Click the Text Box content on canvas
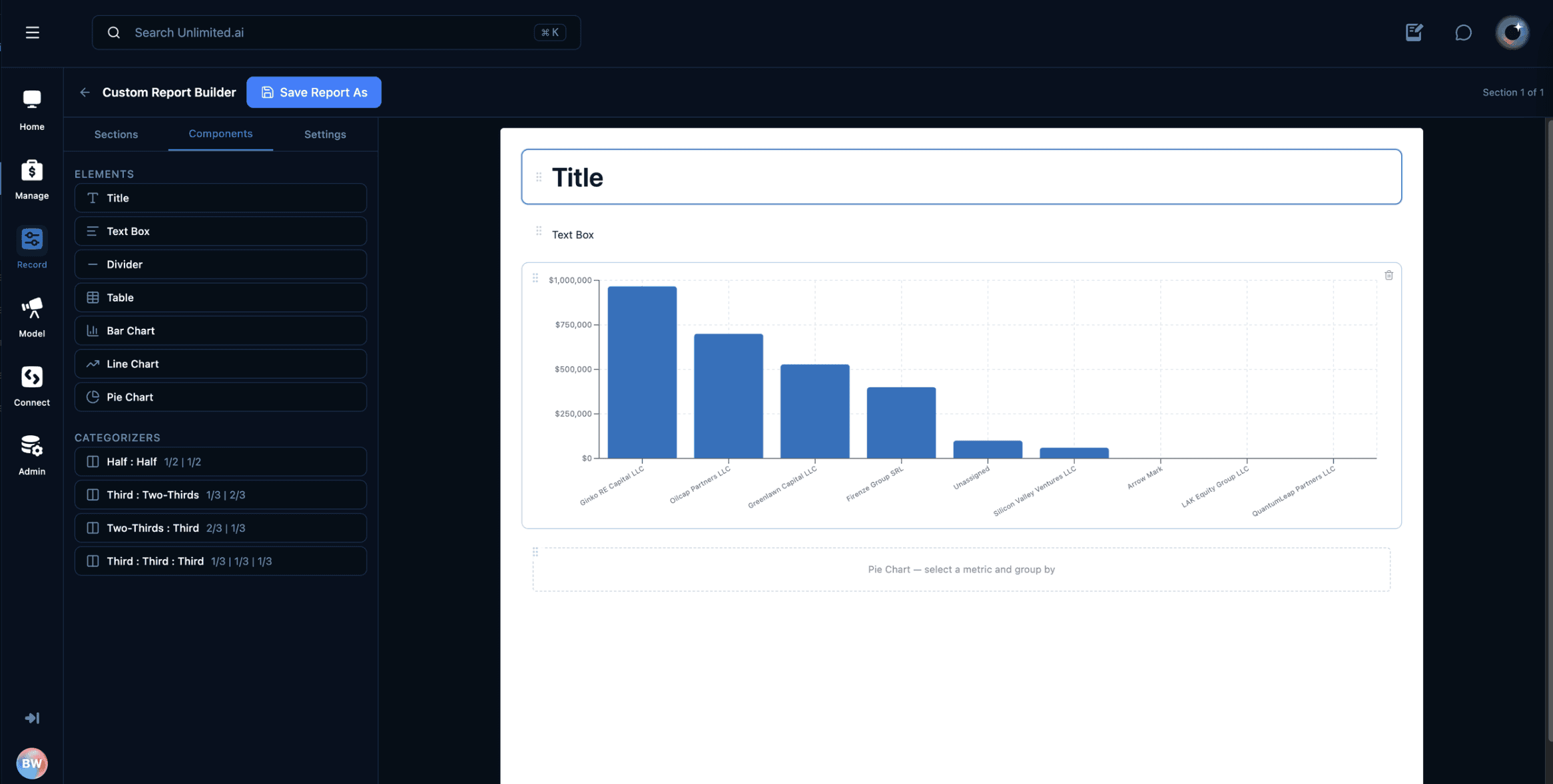This screenshot has height=784, width=1553. [573, 235]
